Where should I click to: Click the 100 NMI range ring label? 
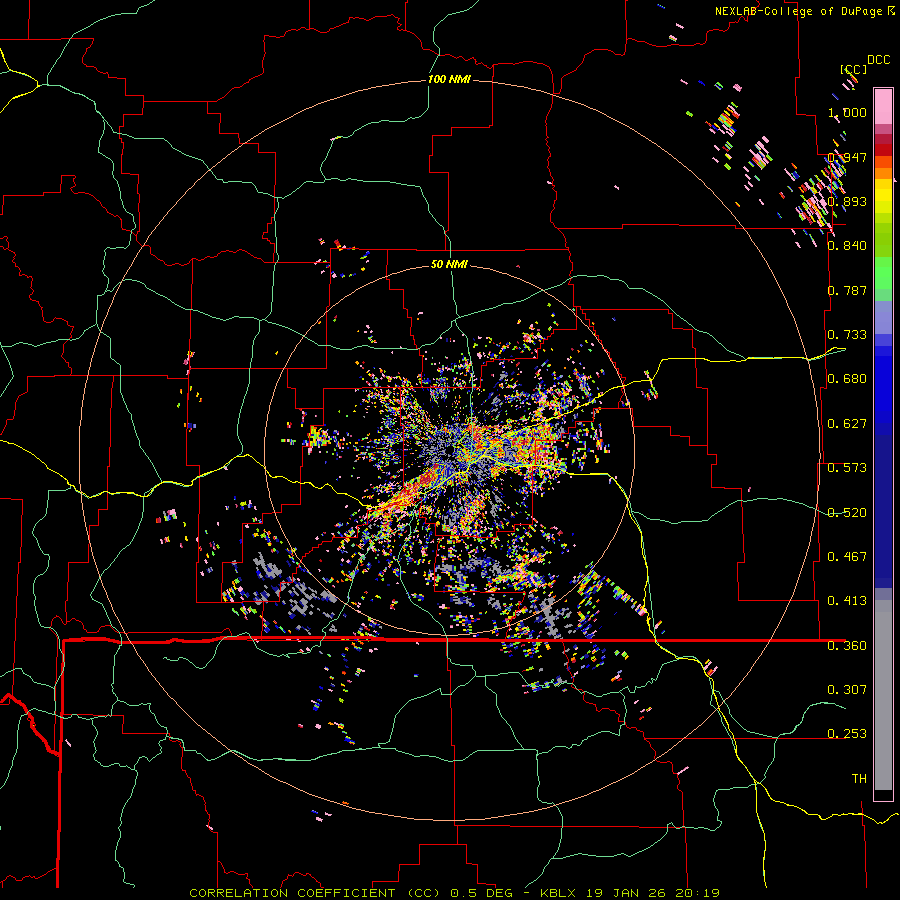tap(449, 79)
